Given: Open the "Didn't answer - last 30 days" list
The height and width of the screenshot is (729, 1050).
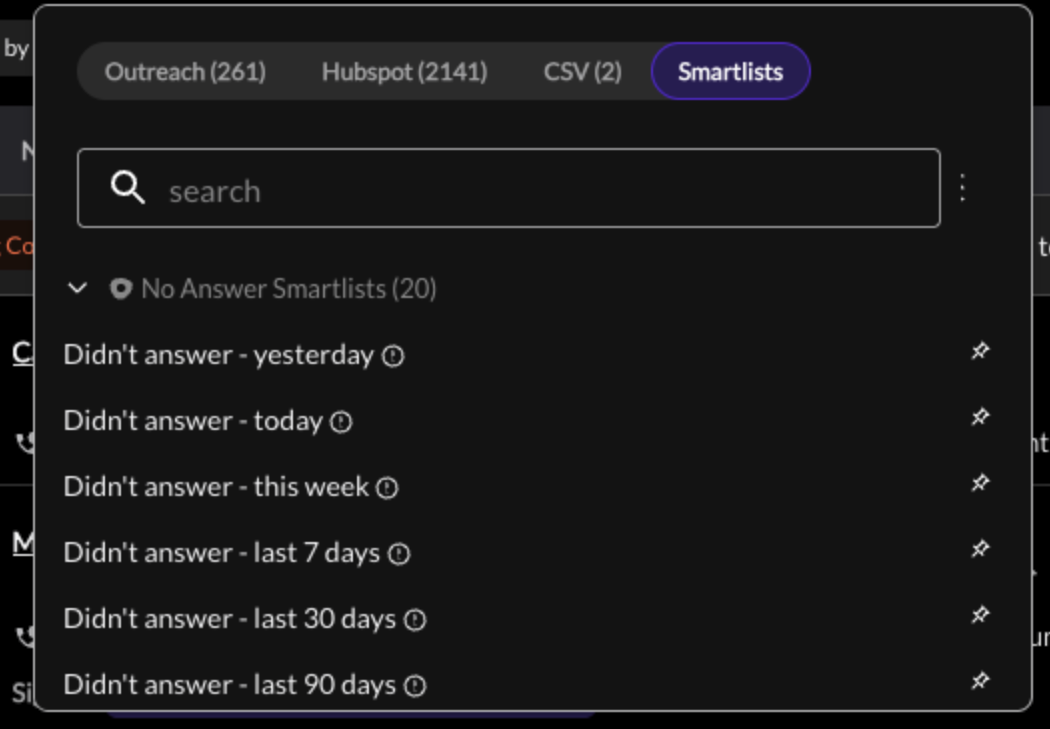Looking at the screenshot, I should (x=230, y=619).
